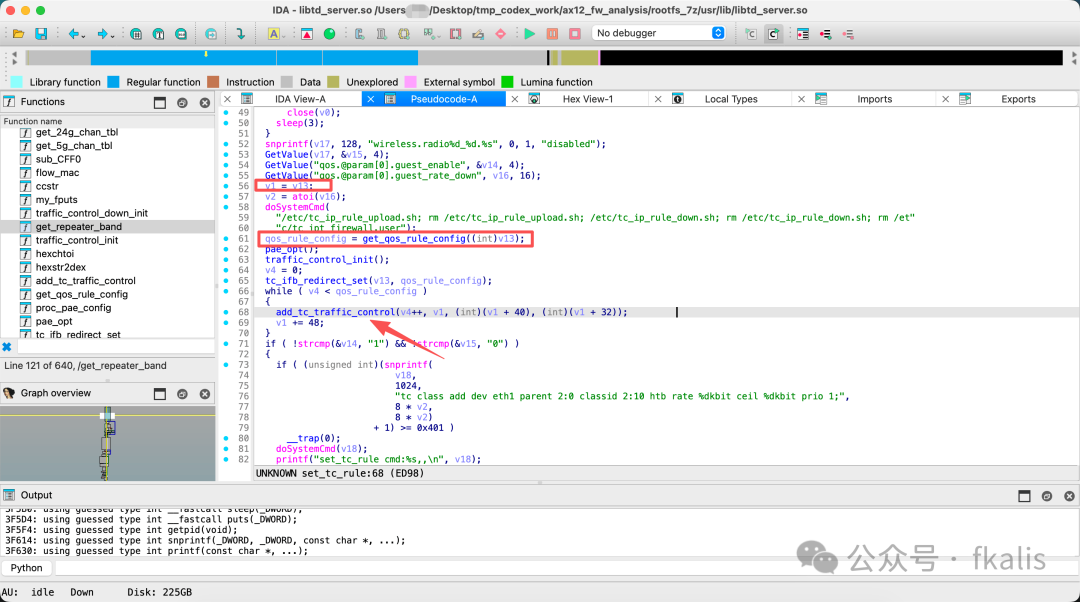Pause the process with the pause button

(x=552, y=34)
